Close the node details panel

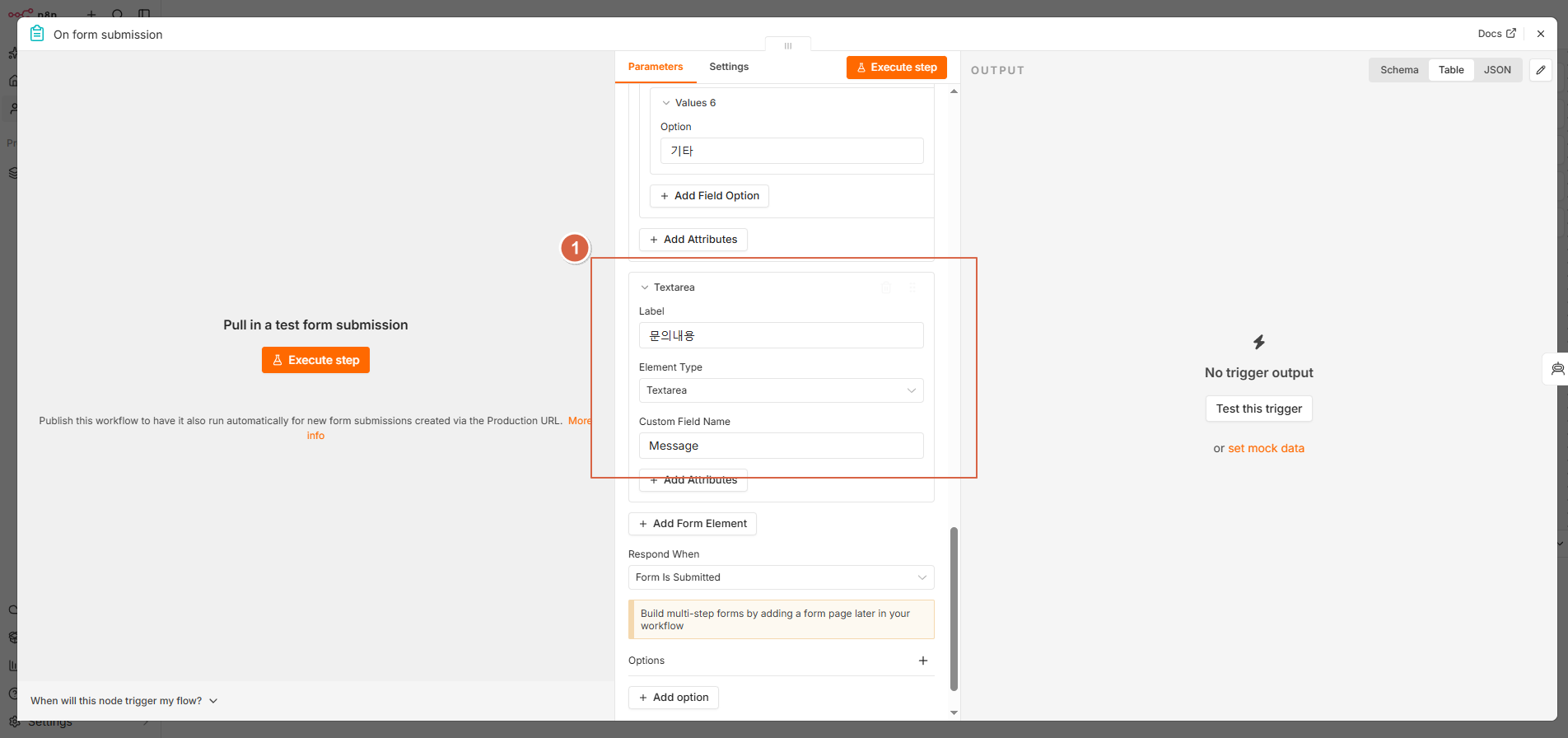pyautogui.click(x=1541, y=34)
